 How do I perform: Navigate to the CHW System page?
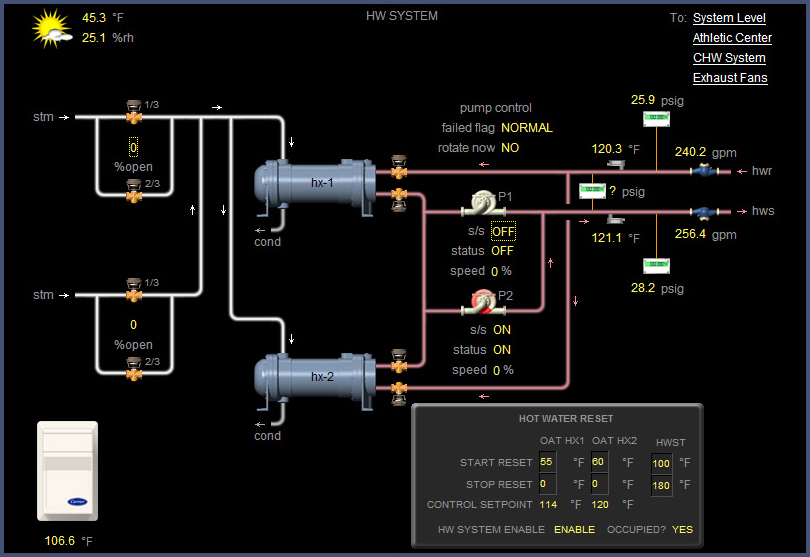(x=729, y=58)
